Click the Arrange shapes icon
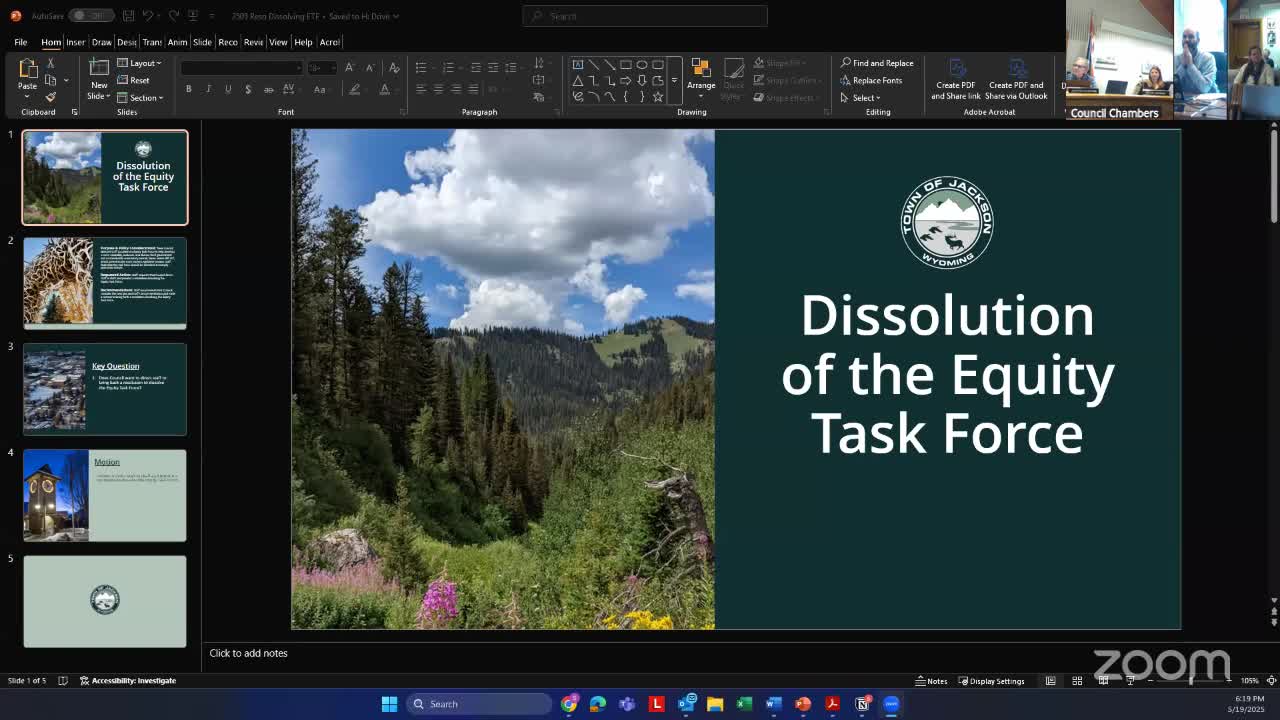This screenshot has height=720, width=1280. [x=701, y=72]
